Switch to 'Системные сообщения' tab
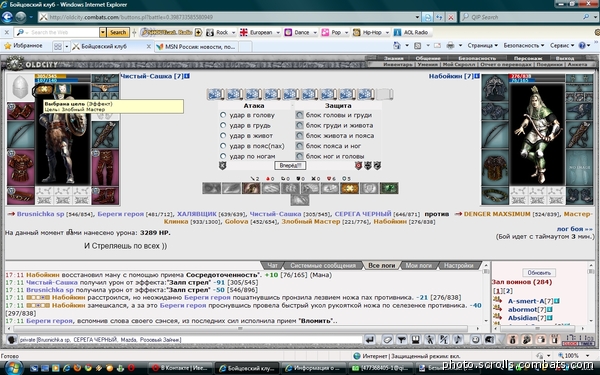 click(x=323, y=266)
